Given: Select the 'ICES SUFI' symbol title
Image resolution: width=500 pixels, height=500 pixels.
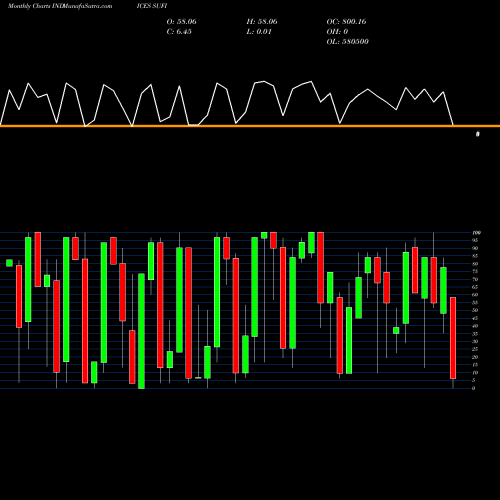Looking at the screenshot, I should point(152,6).
